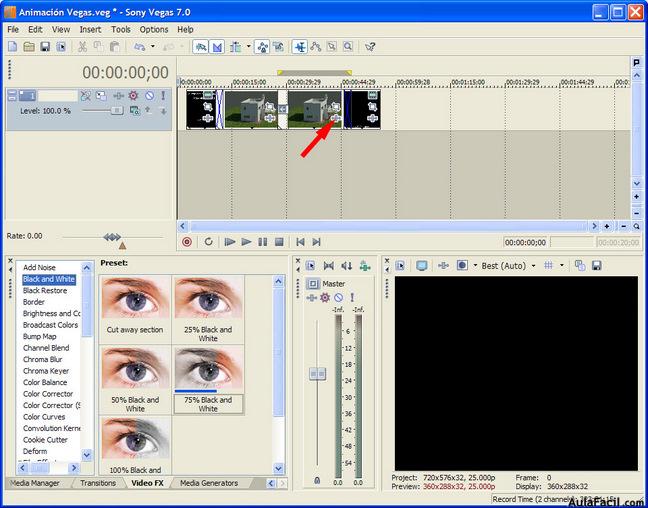Toggle Loop Playback
The width and height of the screenshot is (648, 508).
tap(208, 242)
